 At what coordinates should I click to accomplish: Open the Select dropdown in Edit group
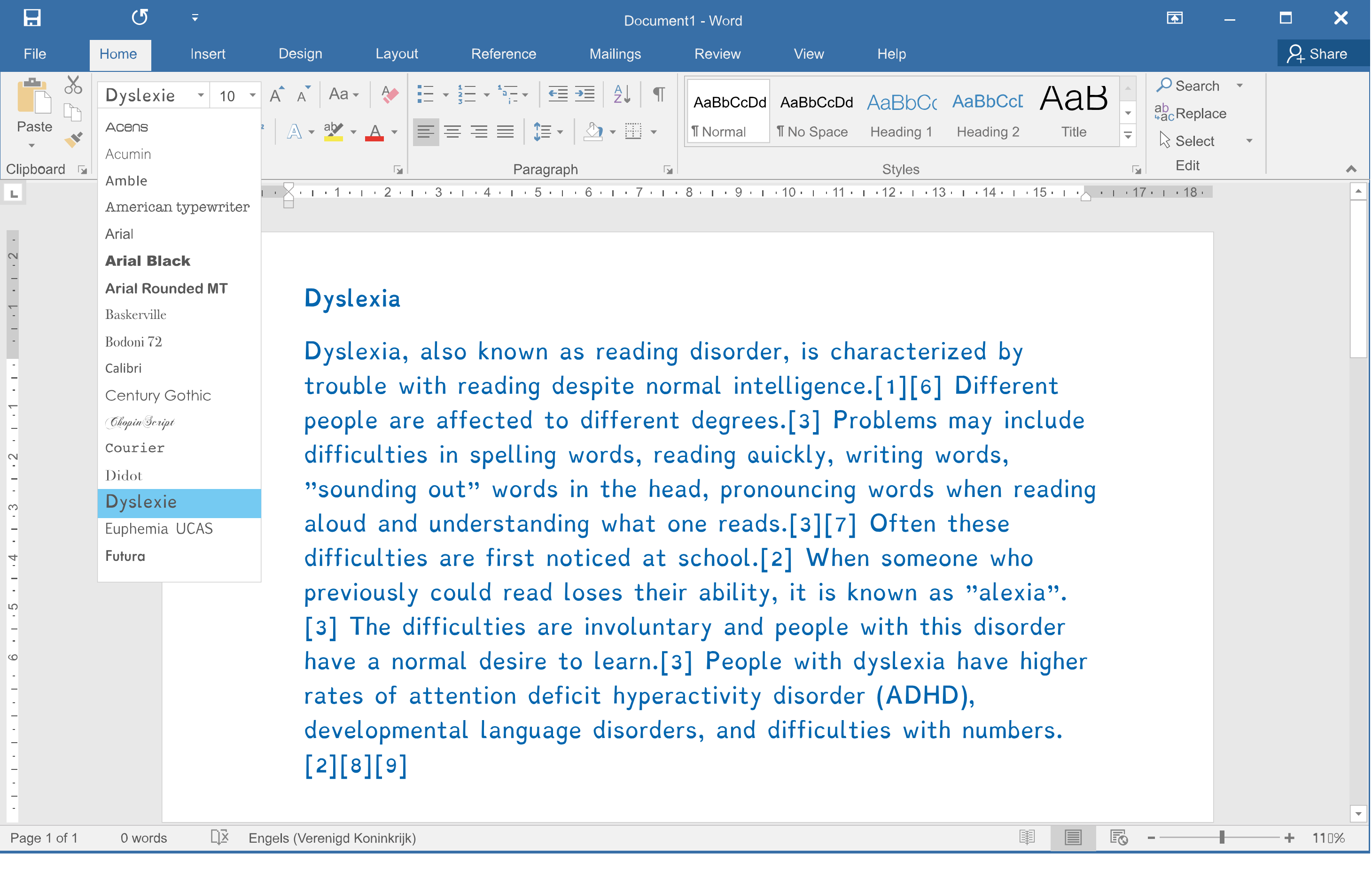point(1249,140)
